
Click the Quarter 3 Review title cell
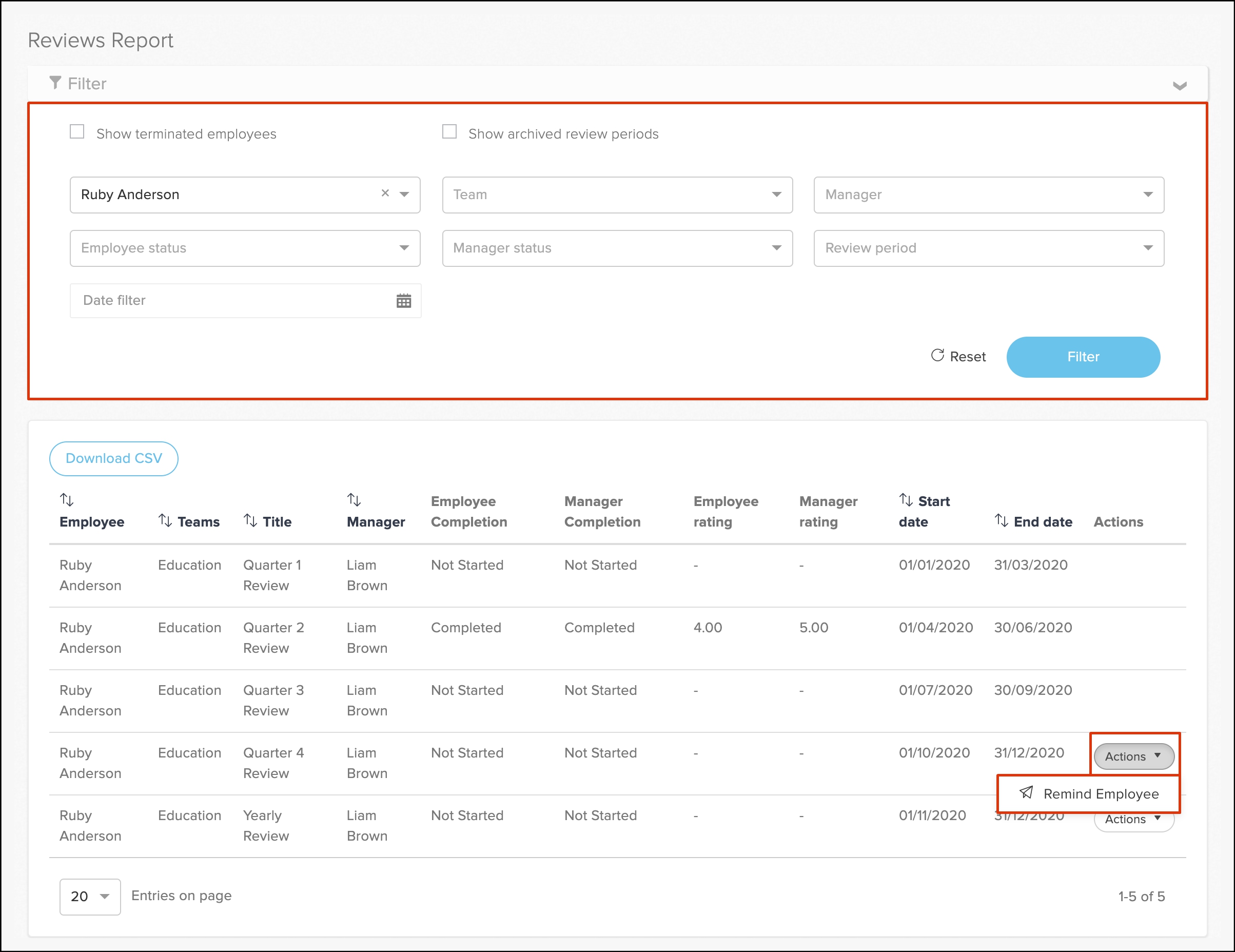273,701
